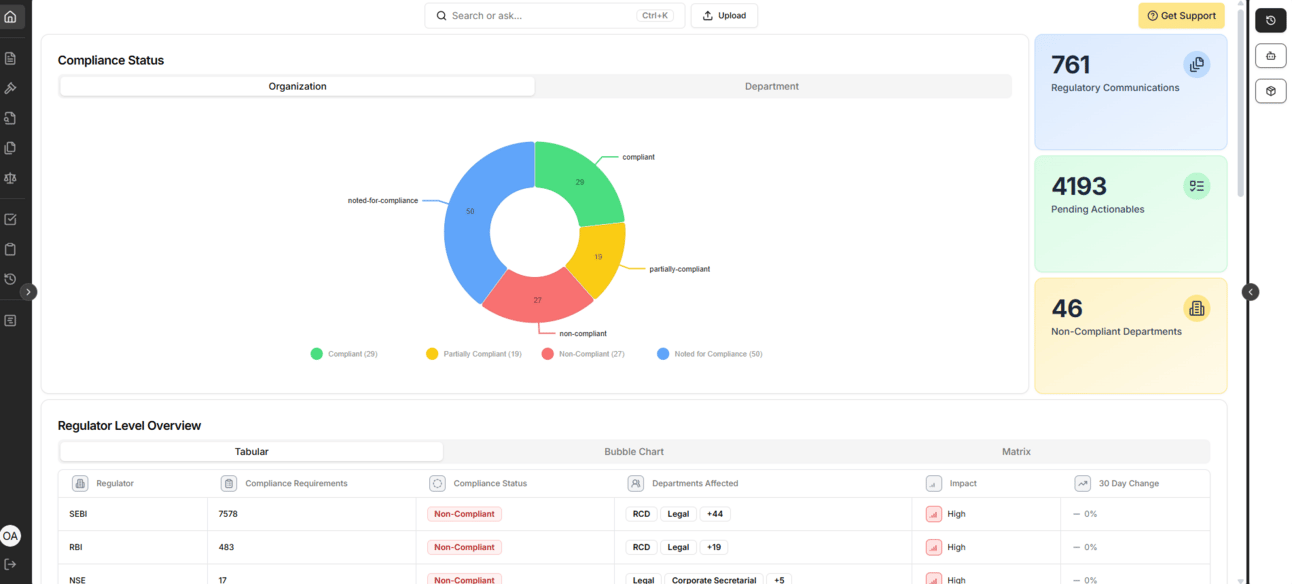Viewport: 1292px width, 584px height.
Task: Click the OA user avatar
Action: 10,536
